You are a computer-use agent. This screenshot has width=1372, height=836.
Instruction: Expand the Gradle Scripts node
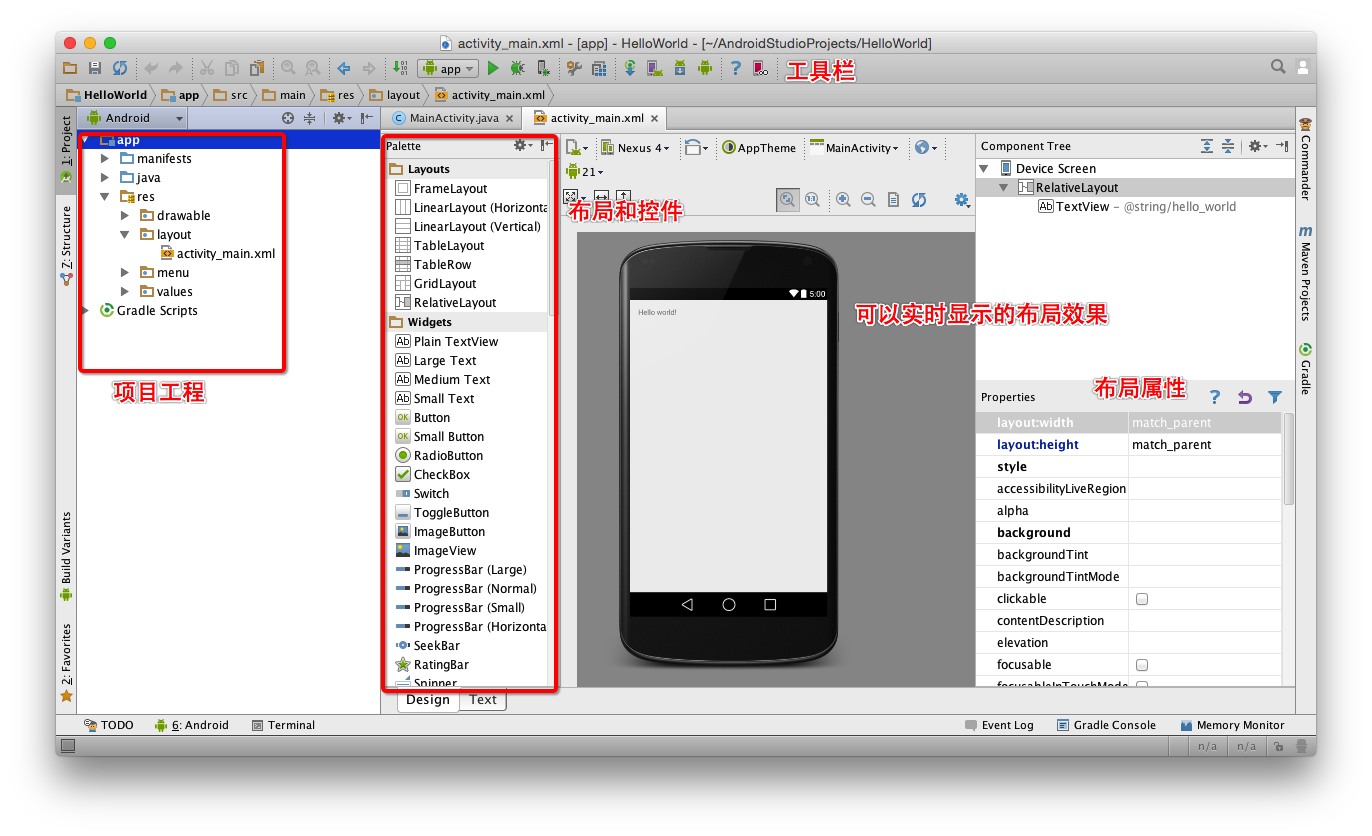coord(87,310)
